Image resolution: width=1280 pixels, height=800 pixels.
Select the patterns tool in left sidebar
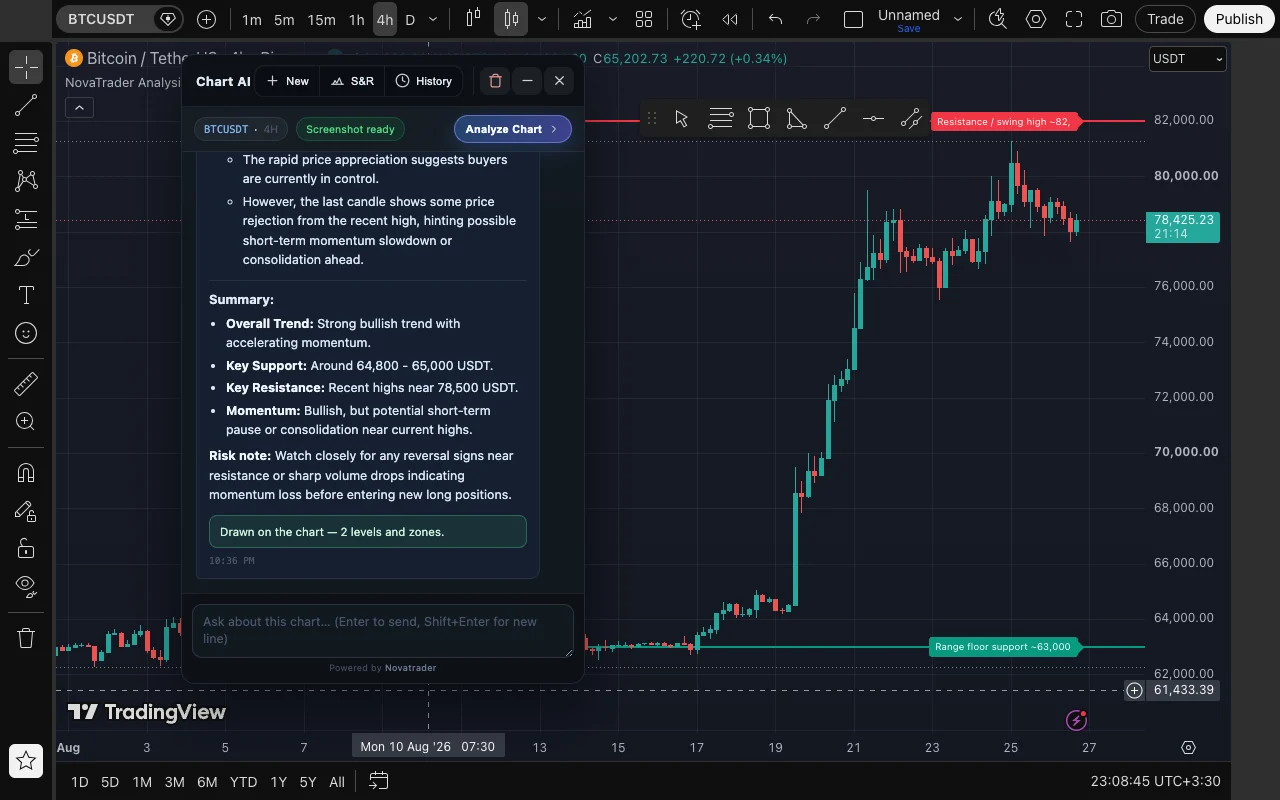pyautogui.click(x=26, y=181)
